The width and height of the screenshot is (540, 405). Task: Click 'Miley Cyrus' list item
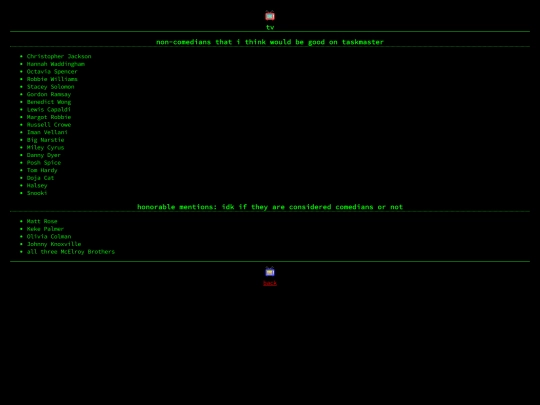click(45, 147)
